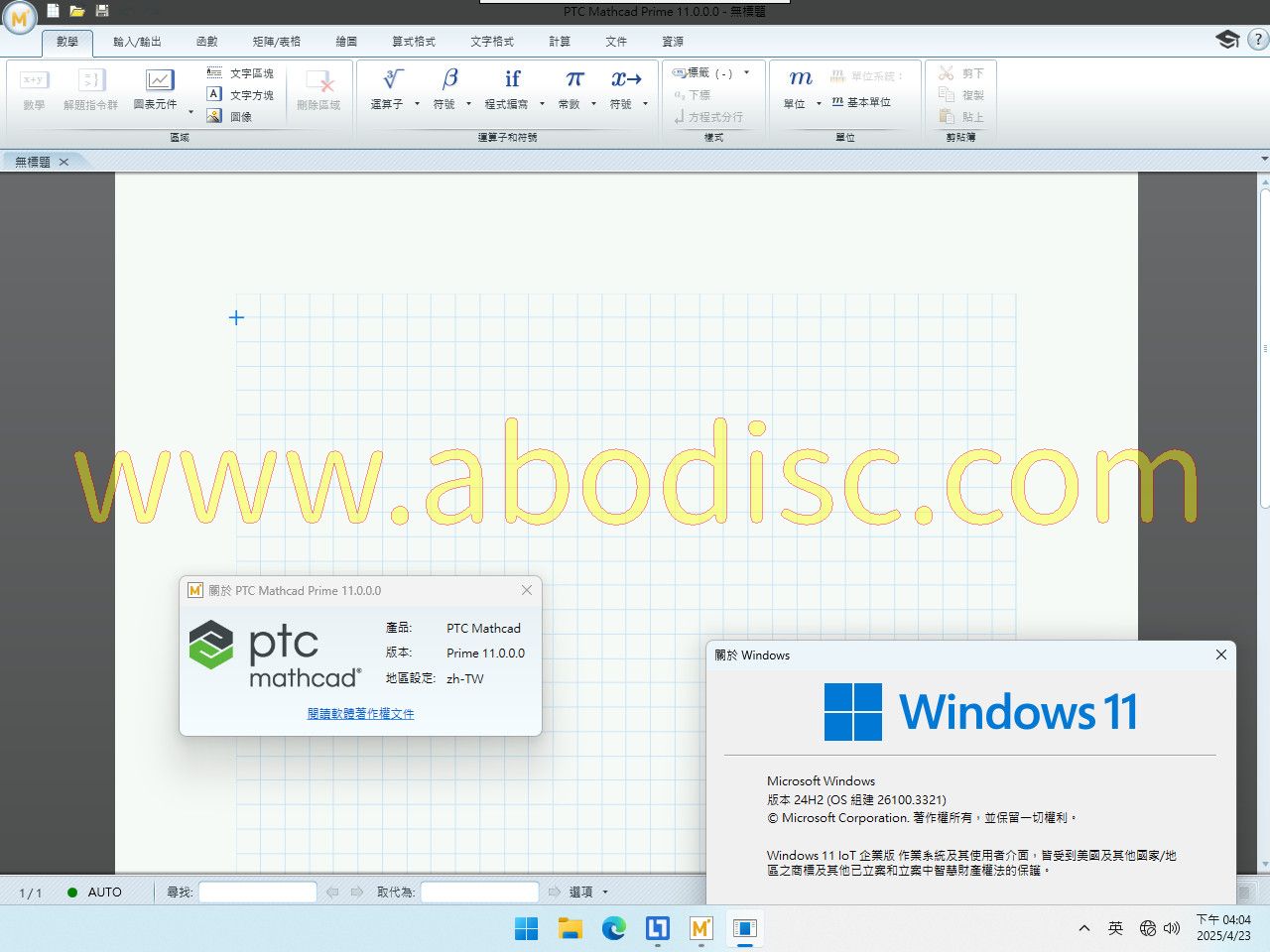1270x952 pixels.
Task: Select the 無標題 worksheet tab
Action: pyautogui.click(x=33, y=162)
